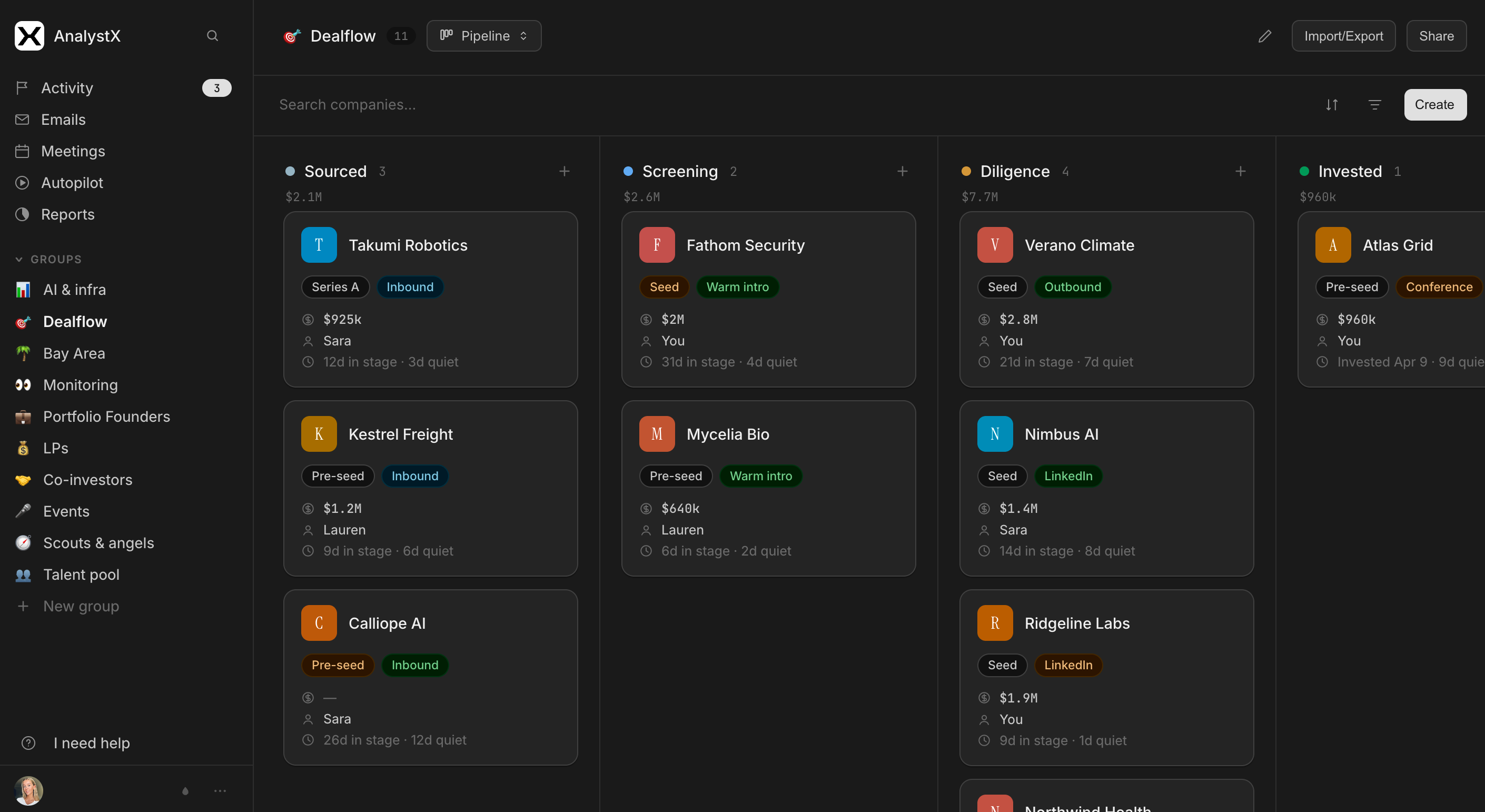The width and height of the screenshot is (1485, 812).
Task: Click I need help link
Action: pos(92,743)
